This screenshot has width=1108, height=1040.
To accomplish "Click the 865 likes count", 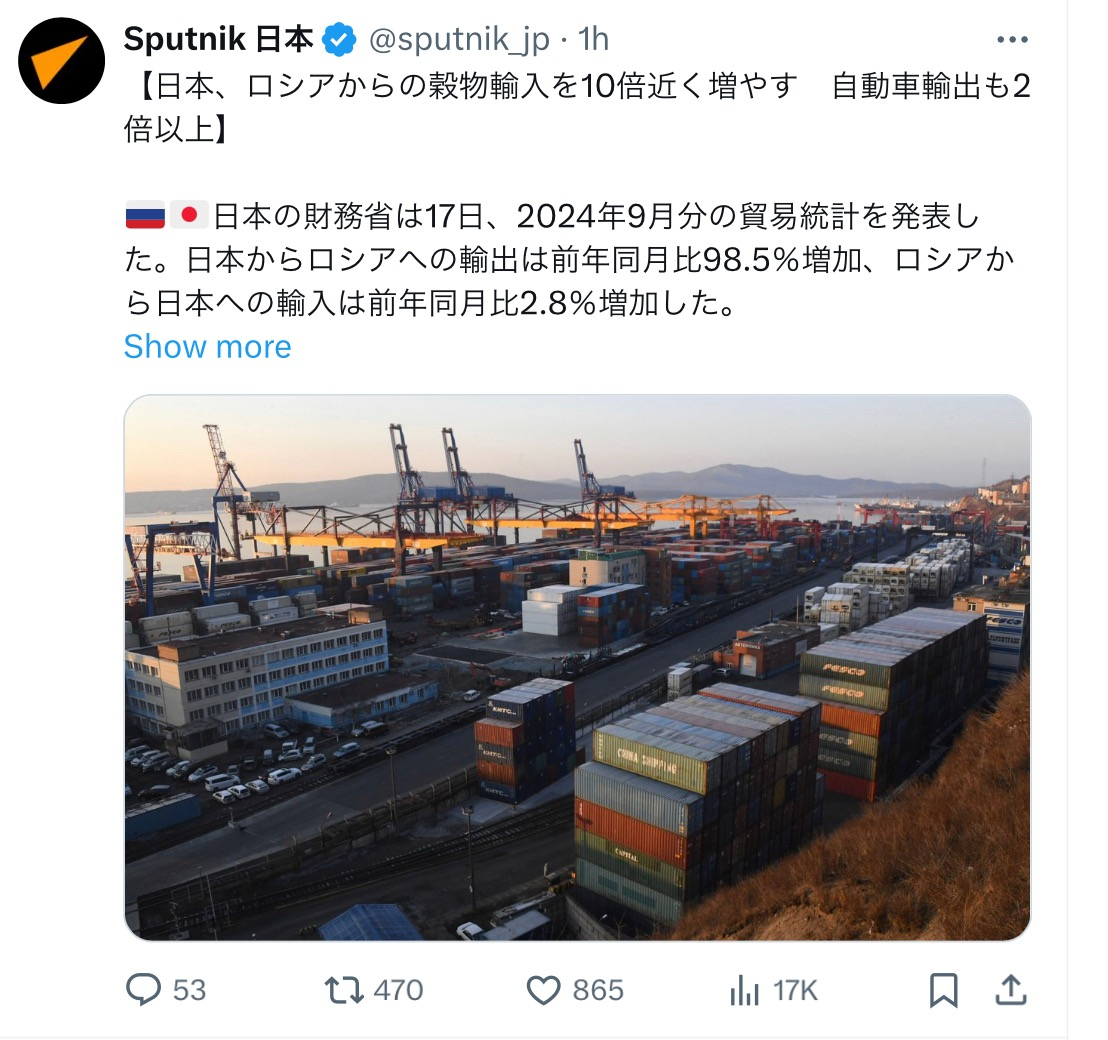I will pos(598,990).
